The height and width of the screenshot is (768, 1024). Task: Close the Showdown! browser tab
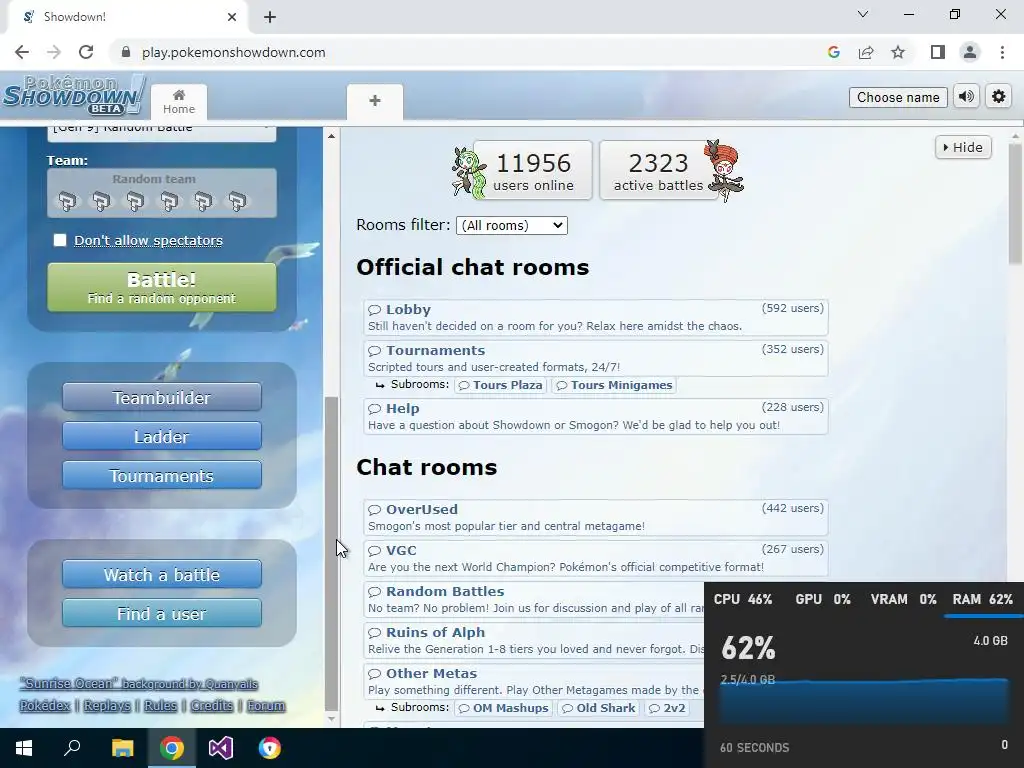[232, 17]
